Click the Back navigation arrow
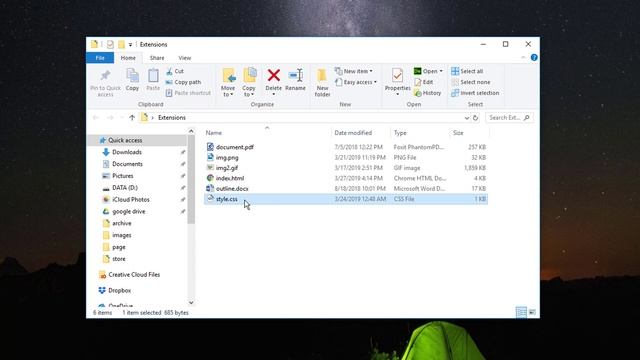The image size is (640, 360). [96, 118]
